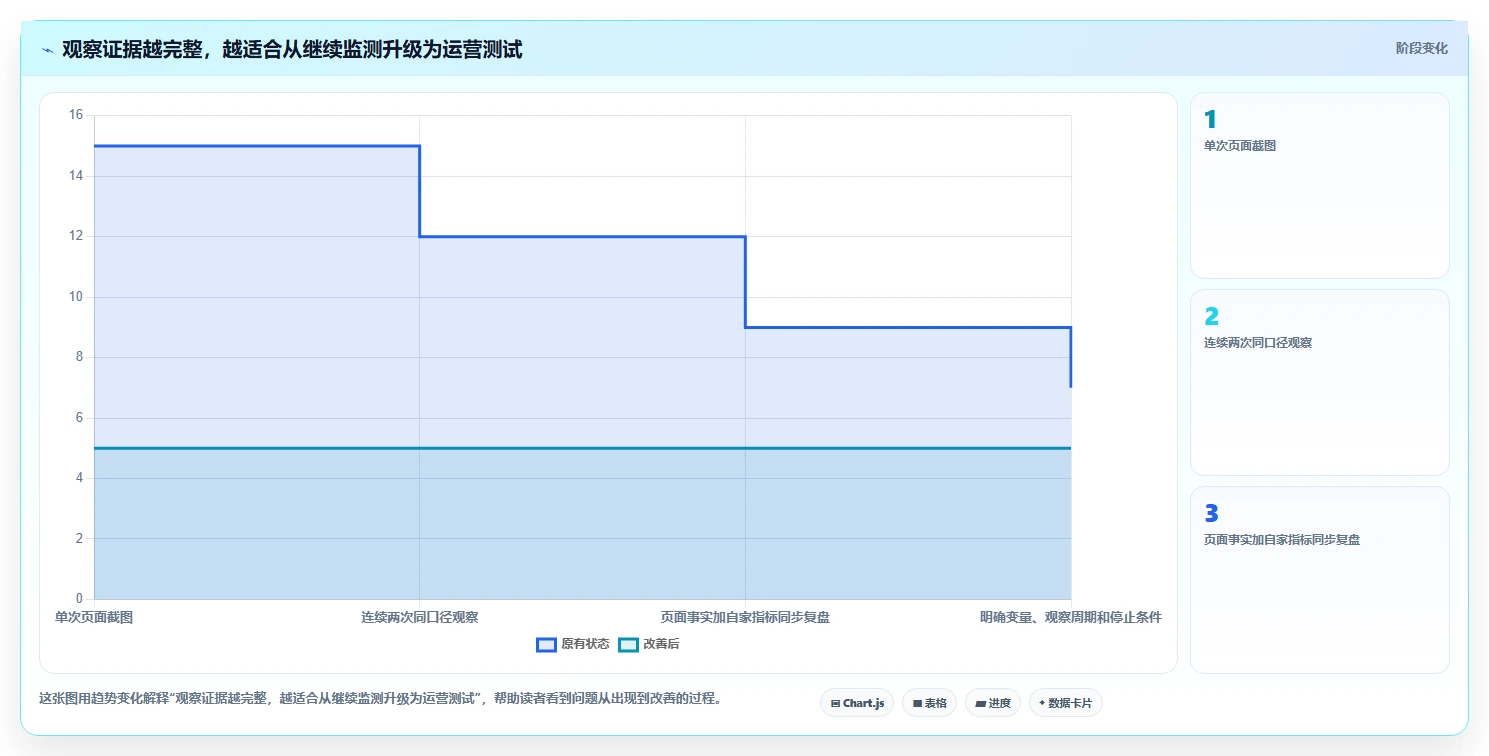Image resolution: width=1489 pixels, height=756 pixels.
Task: Click the y-axis value 2
Action: coord(79,539)
